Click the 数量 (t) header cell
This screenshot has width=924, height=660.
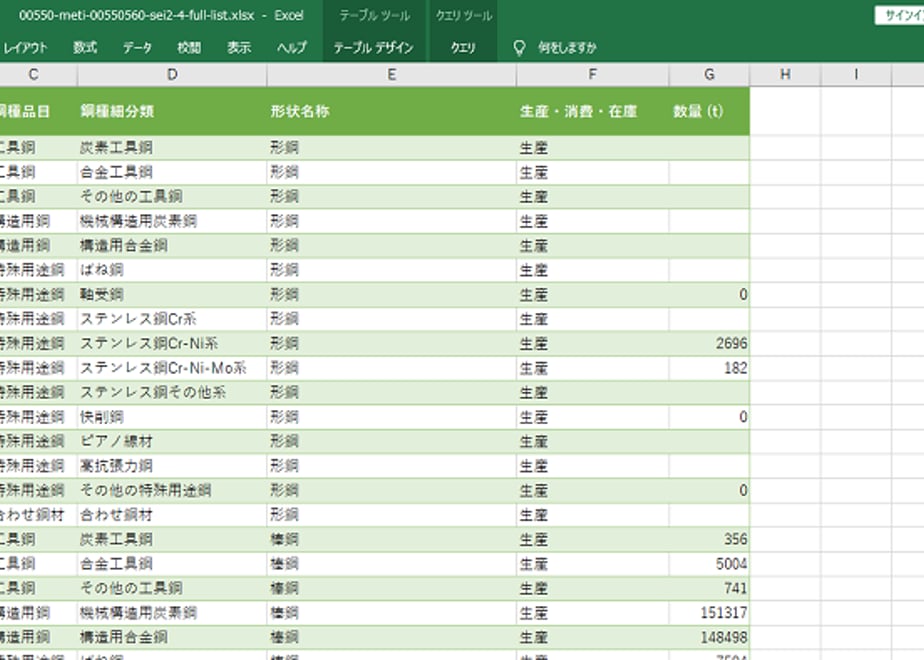[709, 111]
